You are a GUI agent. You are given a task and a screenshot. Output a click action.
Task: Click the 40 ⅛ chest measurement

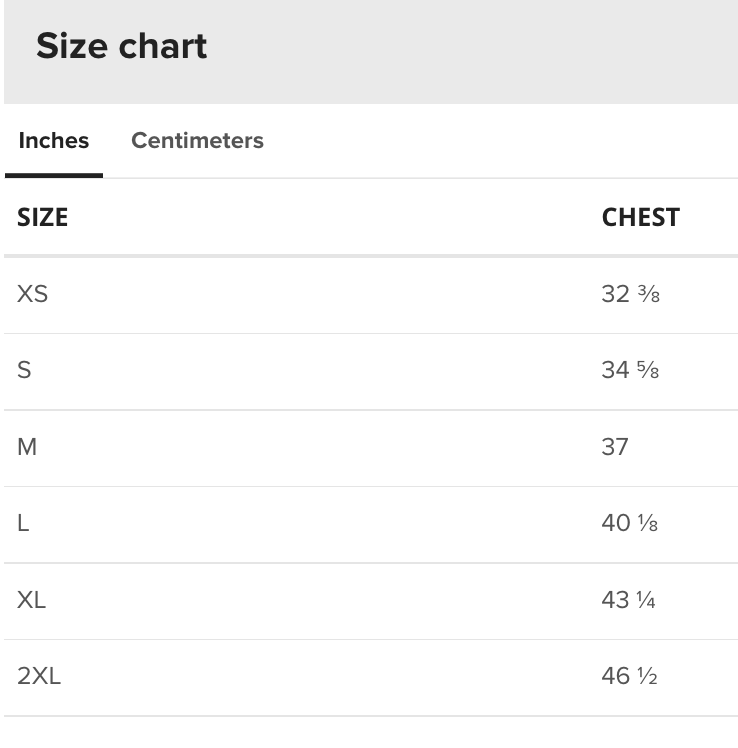click(630, 523)
